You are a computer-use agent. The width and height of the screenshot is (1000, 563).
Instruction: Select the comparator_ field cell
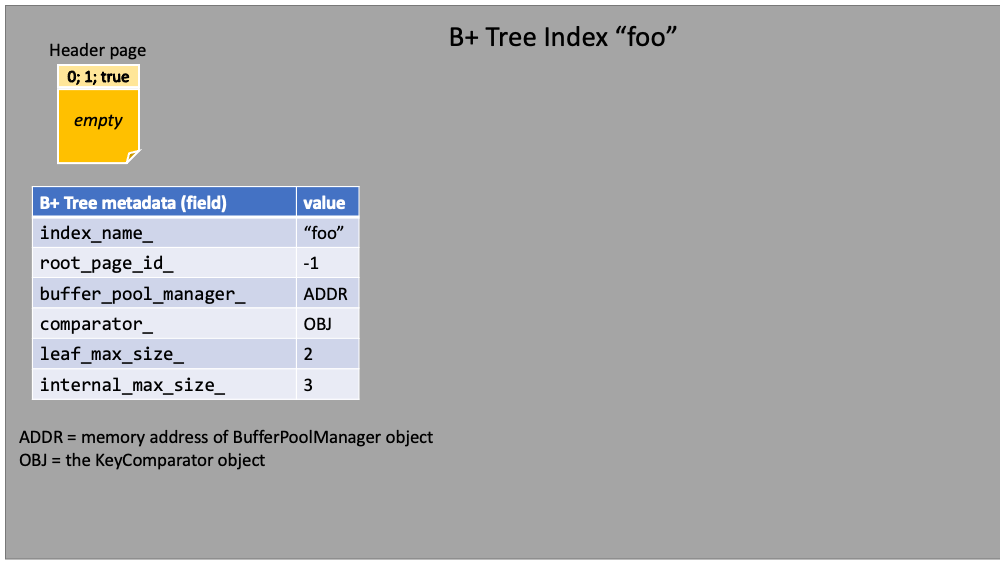pos(165,323)
